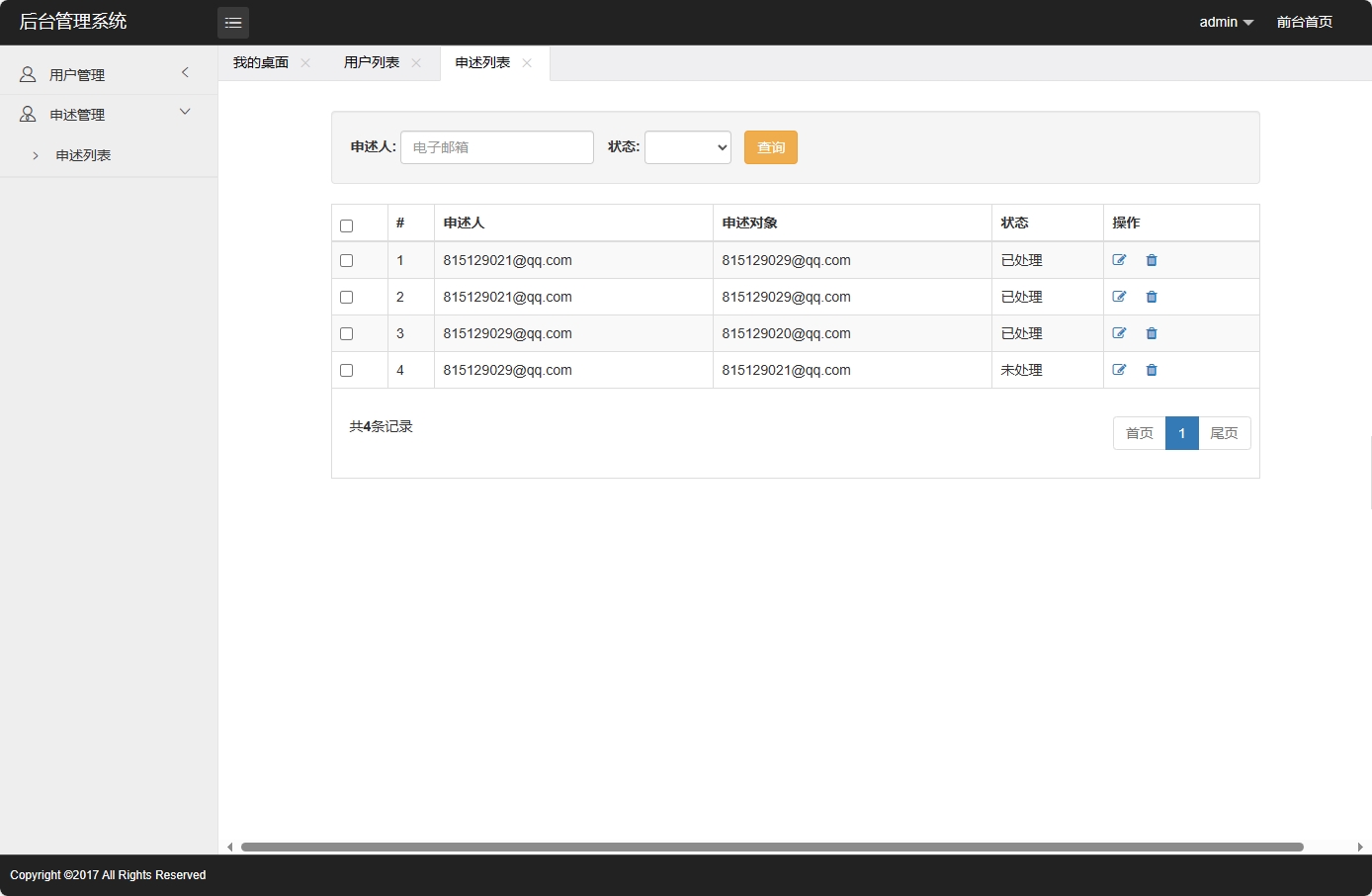Check the box for row 1
1372x896 pixels.
[346, 261]
